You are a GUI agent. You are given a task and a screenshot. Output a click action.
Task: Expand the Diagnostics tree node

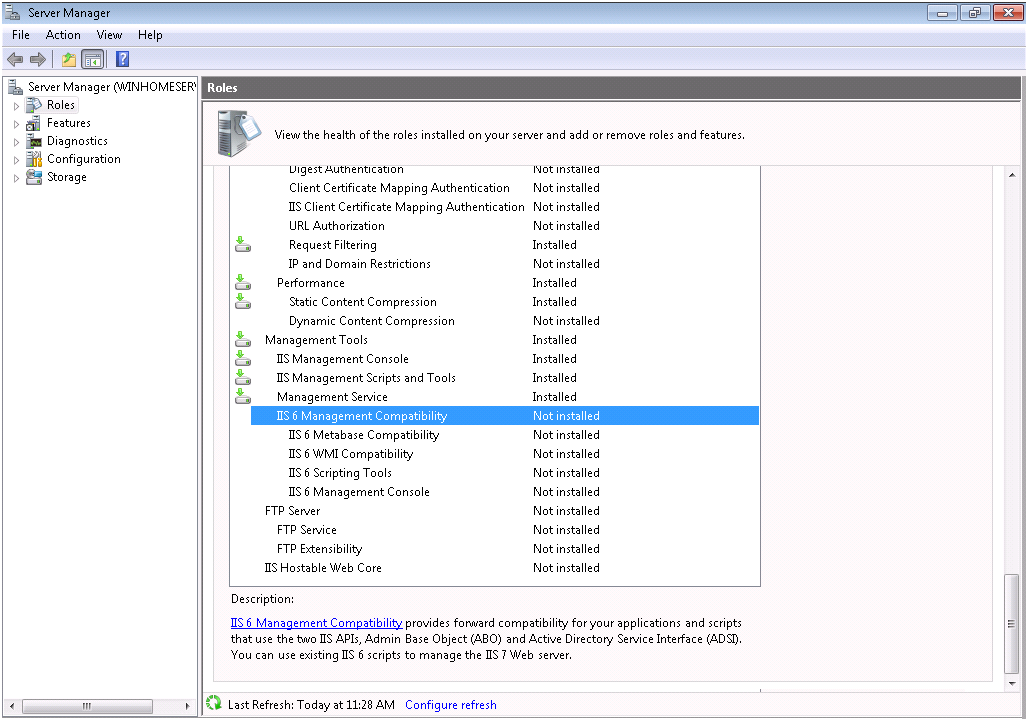coord(16,141)
